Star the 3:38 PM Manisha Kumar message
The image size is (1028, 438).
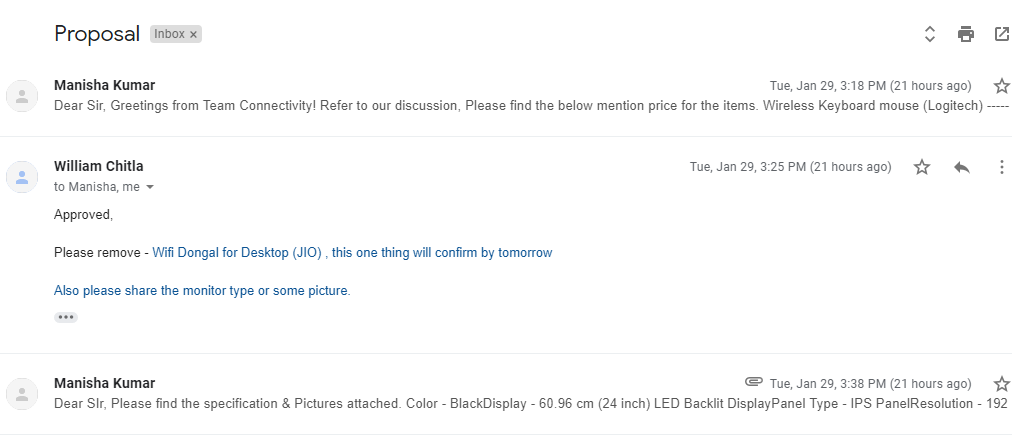coord(1001,384)
